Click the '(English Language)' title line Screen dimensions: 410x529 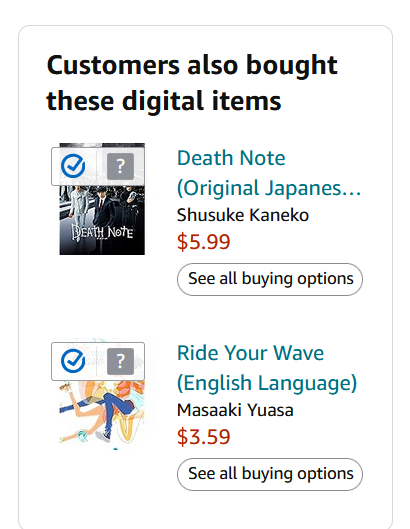point(267,383)
